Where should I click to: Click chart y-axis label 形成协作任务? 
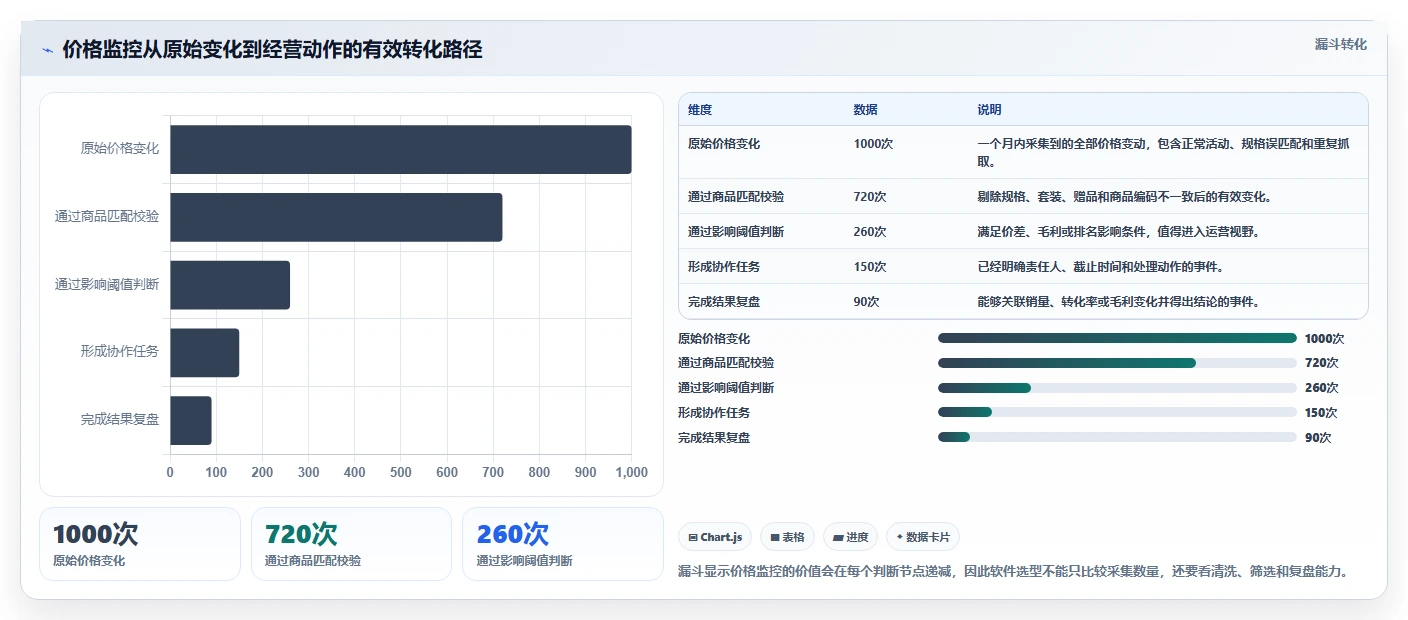coord(120,352)
